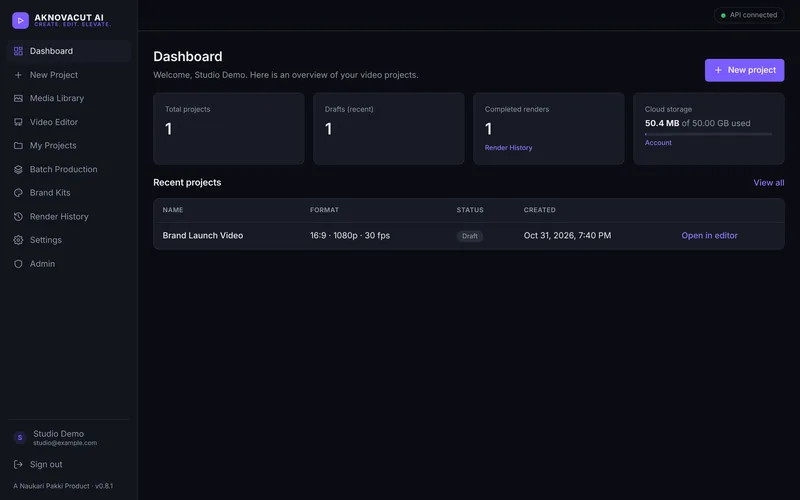Screen dimensions: 800x500
Task: Click the Settings gear icon
Action: pyautogui.click(x=18, y=240)
